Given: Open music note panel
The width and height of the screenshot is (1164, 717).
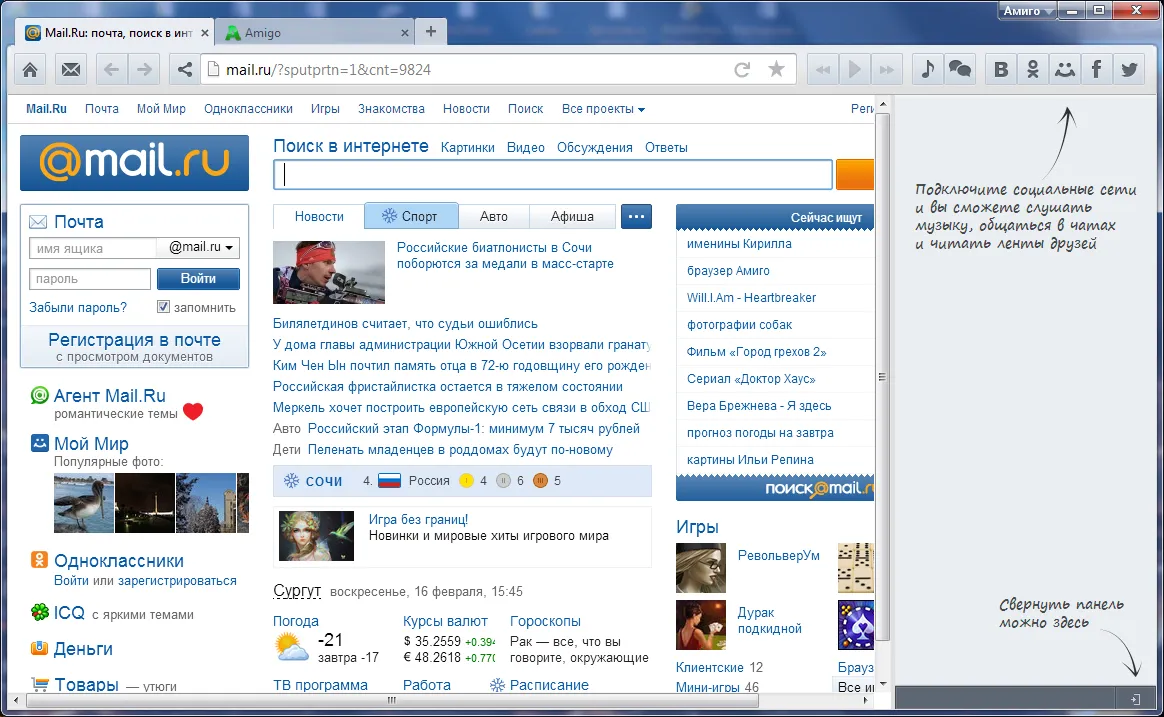Looking at the screenshot, I should (x=927, y=70).
